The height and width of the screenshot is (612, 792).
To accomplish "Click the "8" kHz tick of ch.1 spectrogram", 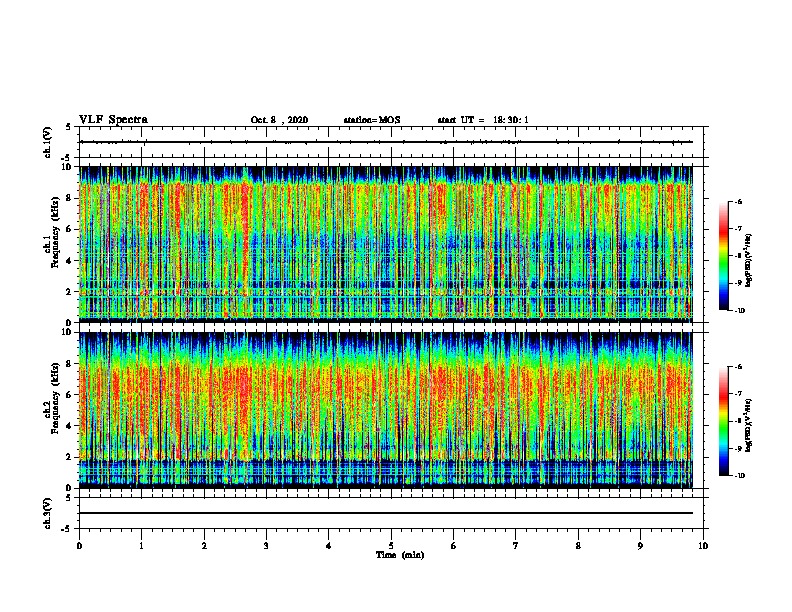I will tap(69, 198).
